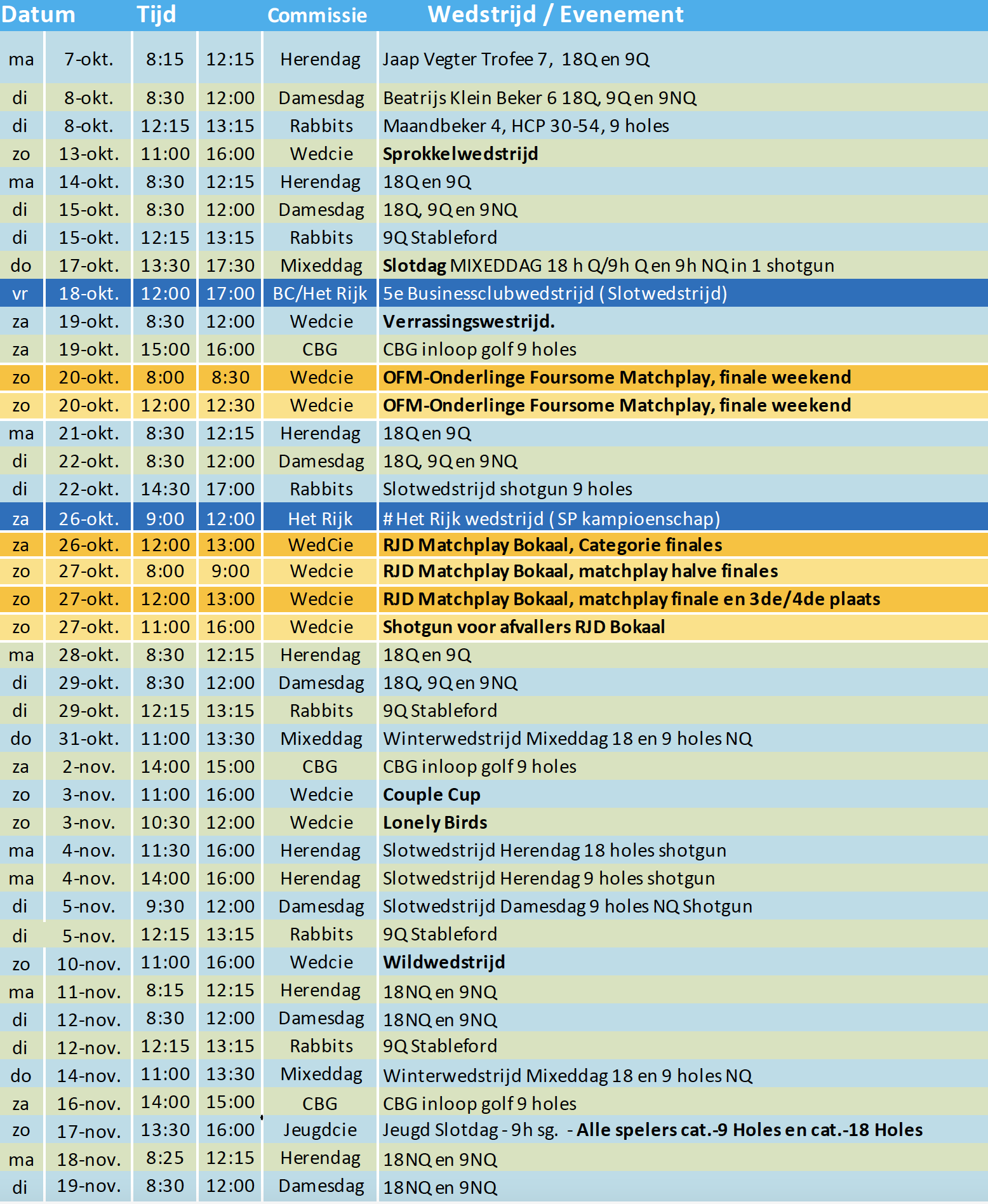Select the 'Wildwedstrijd' event
This screenshot has height=1204, width=988.
coord(444,962)
